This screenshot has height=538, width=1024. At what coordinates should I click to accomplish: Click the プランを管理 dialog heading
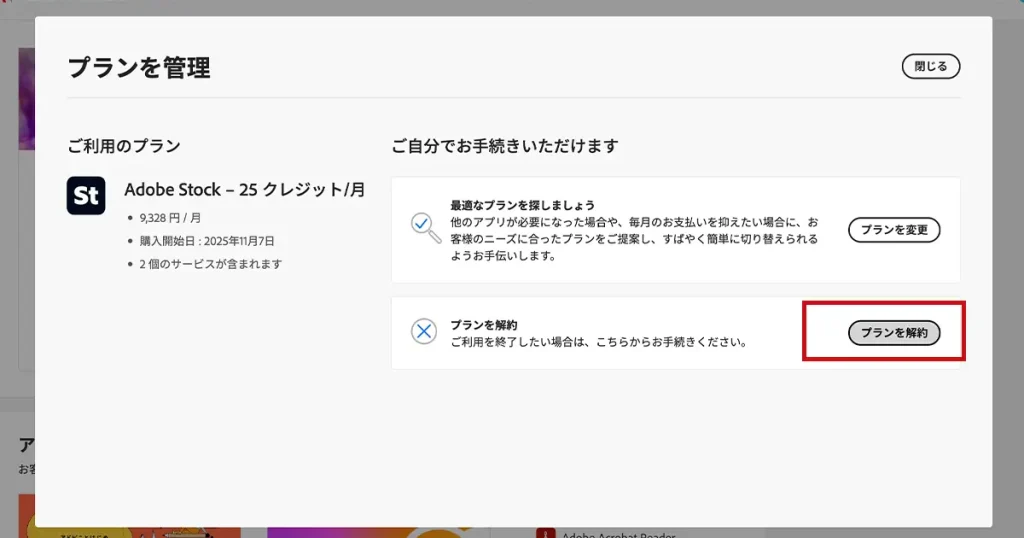[139, 68]
